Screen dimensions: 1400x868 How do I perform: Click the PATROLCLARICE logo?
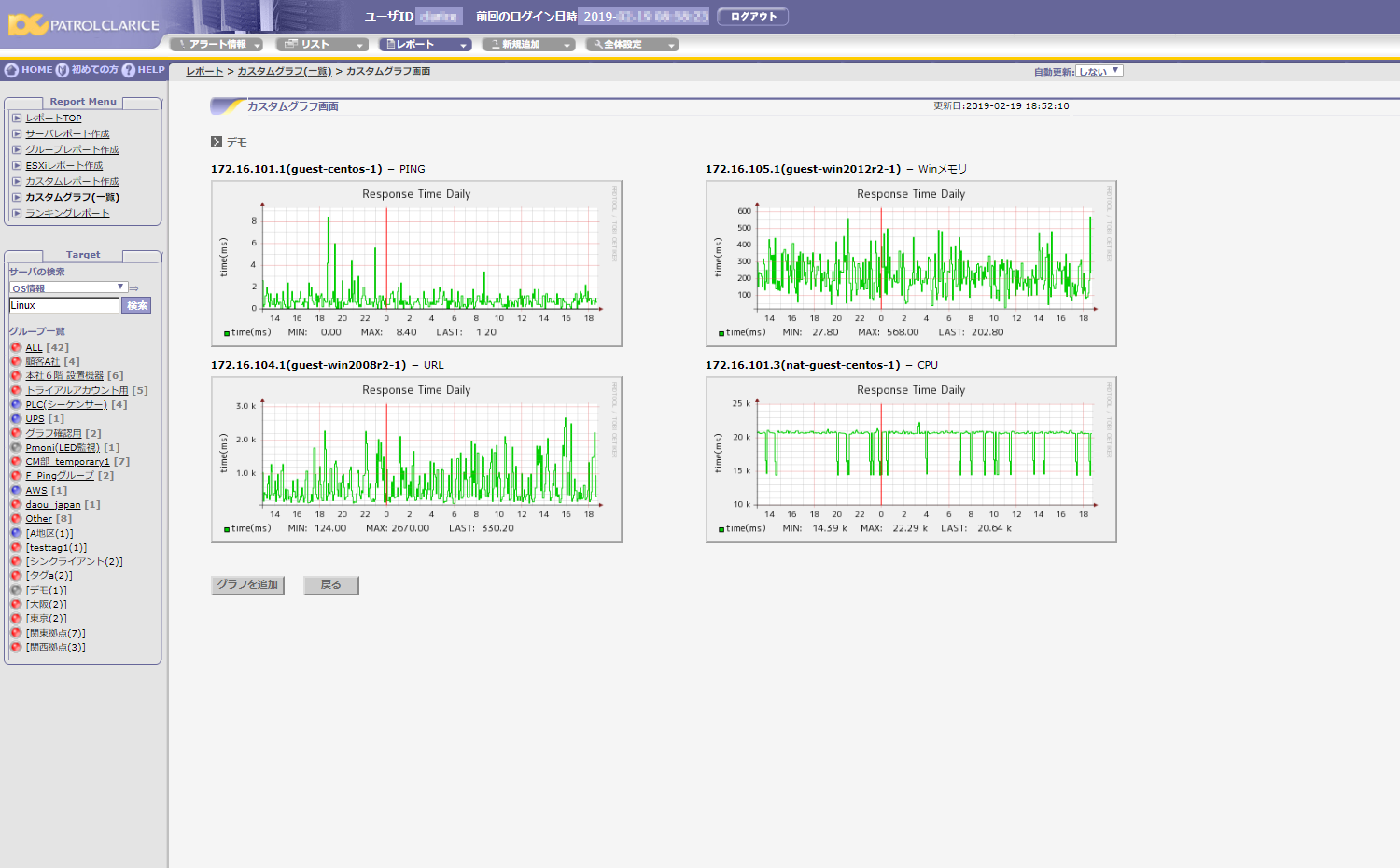coord(84,24)
